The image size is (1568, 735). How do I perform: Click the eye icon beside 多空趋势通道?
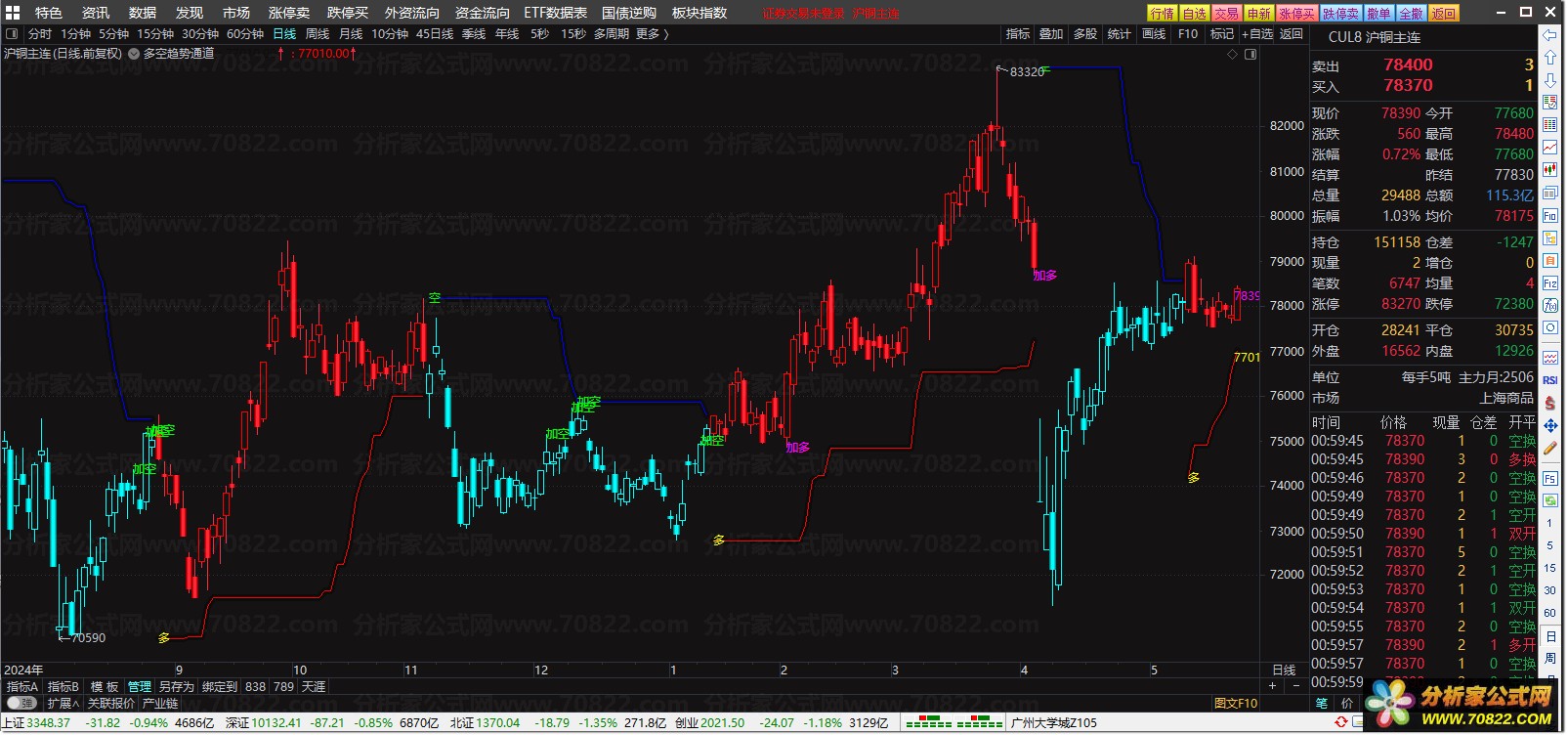pos(134,54)
